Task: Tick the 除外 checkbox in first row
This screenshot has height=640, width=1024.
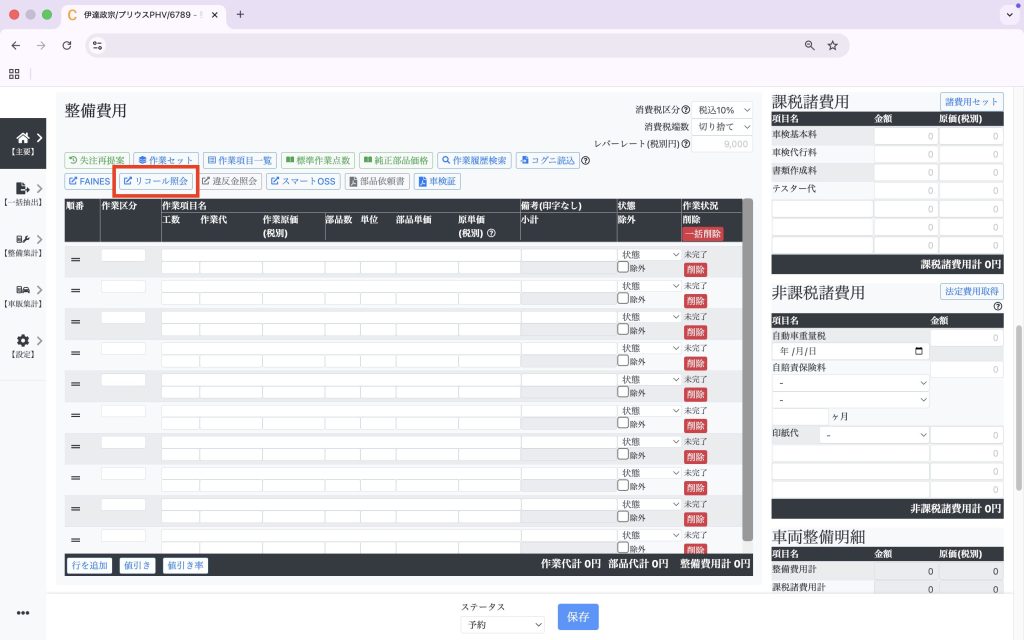Action: tap(623, 268)
